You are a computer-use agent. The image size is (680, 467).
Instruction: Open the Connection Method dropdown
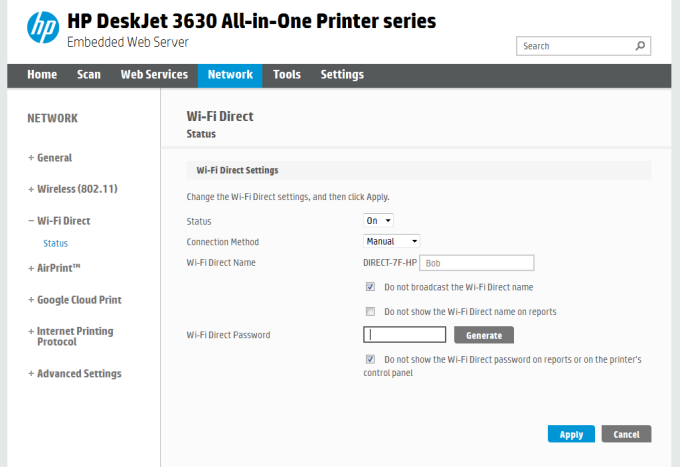391,241
